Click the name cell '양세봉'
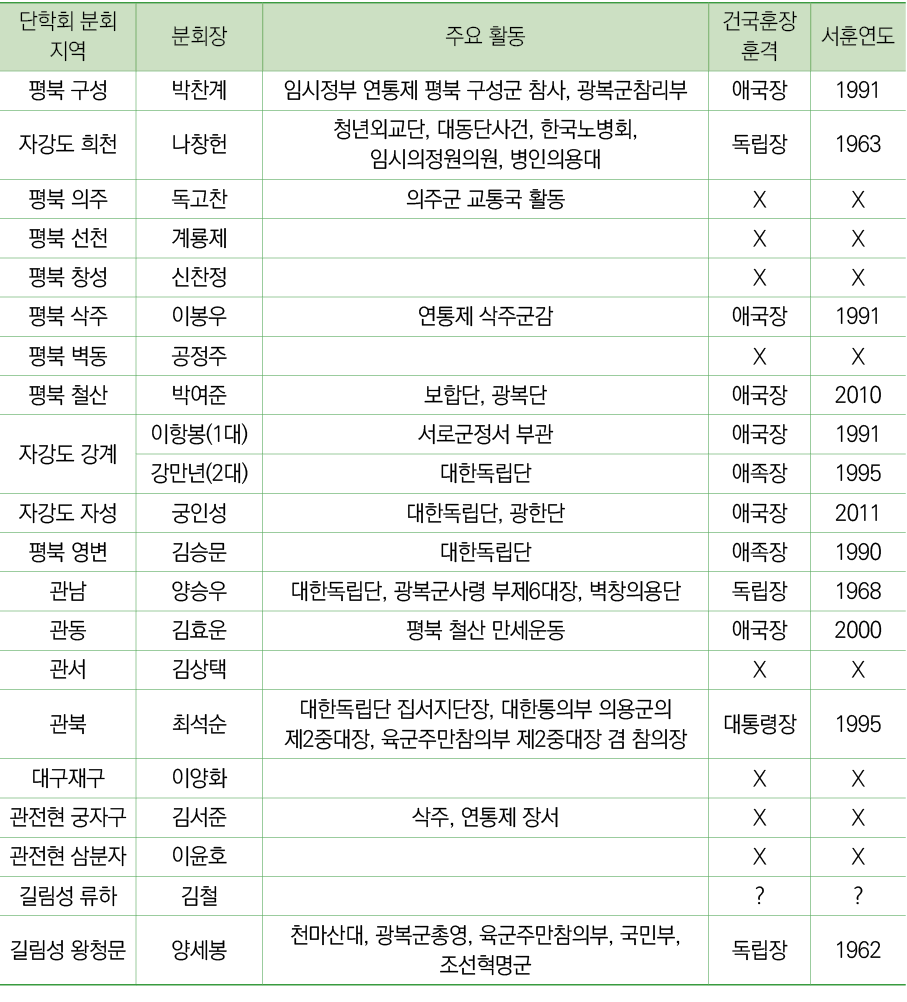The height and width of the screenshot is (1002, 907). [x=199, y=949]
